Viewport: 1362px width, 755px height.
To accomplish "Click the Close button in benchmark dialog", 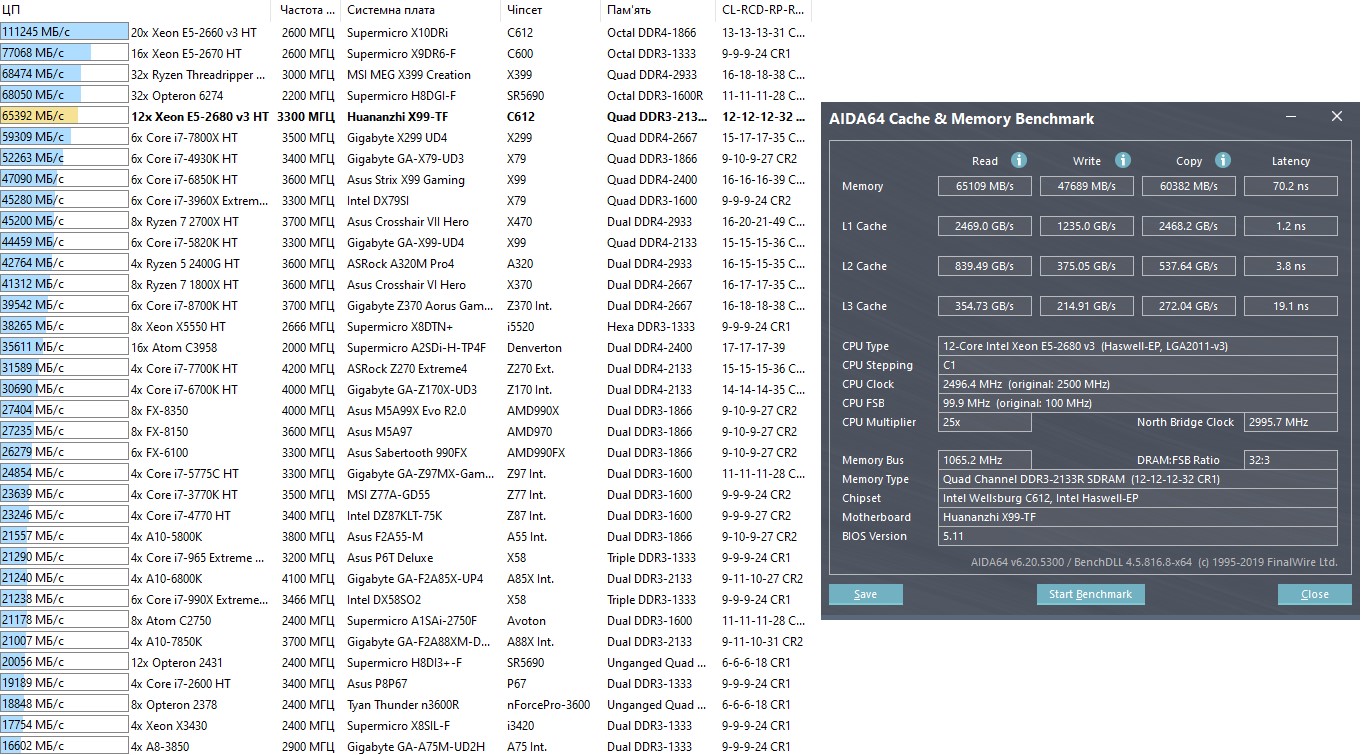I will coord(1314,594).
